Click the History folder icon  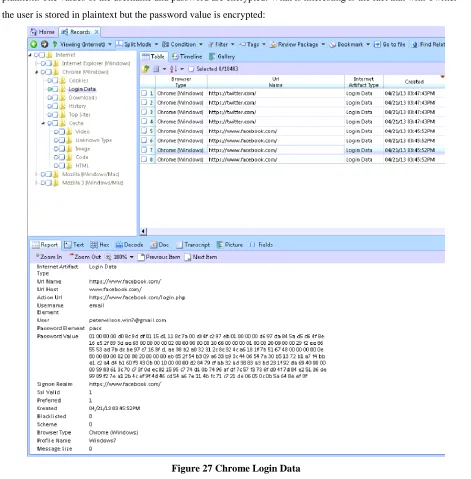63,106
